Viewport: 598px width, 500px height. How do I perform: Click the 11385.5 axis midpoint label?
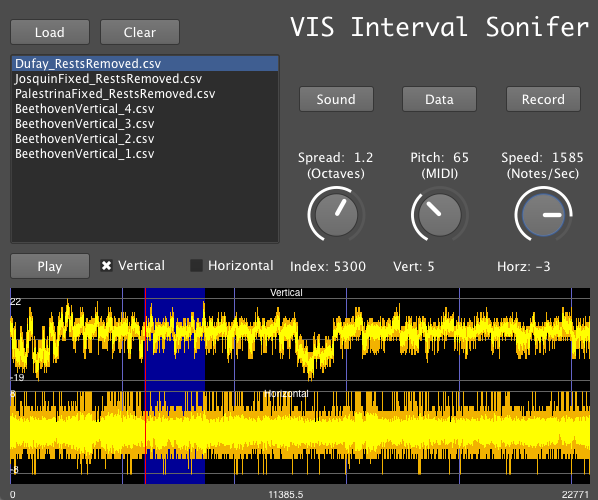tap(286, 495)
